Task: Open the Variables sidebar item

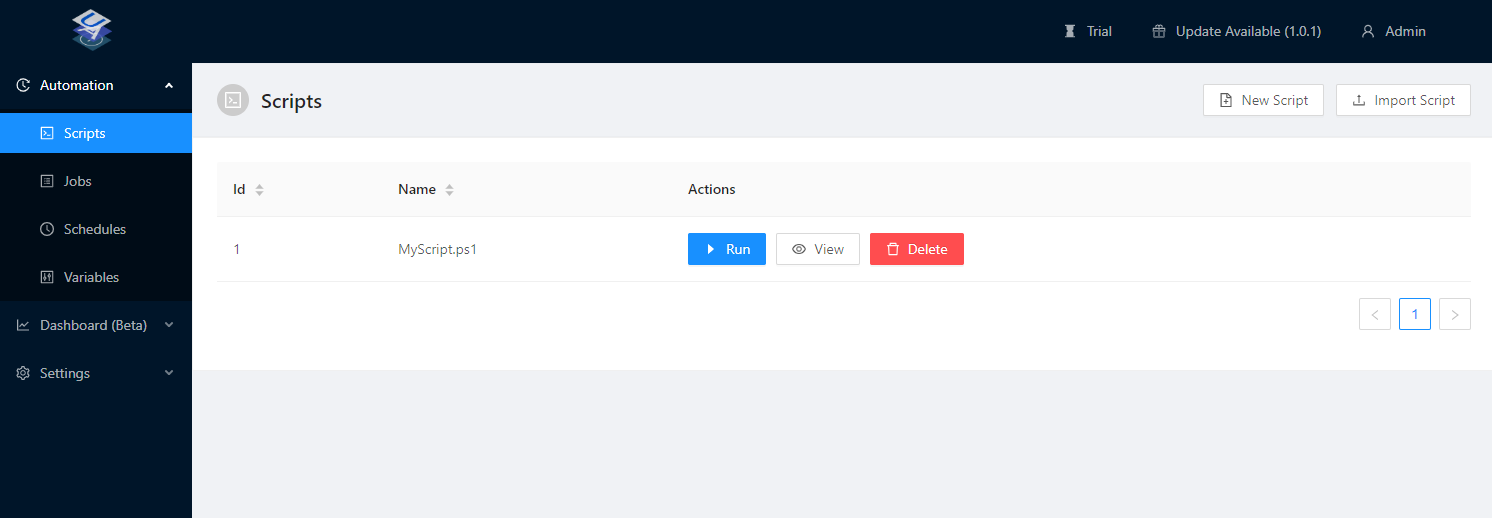Action: (96, 277)
